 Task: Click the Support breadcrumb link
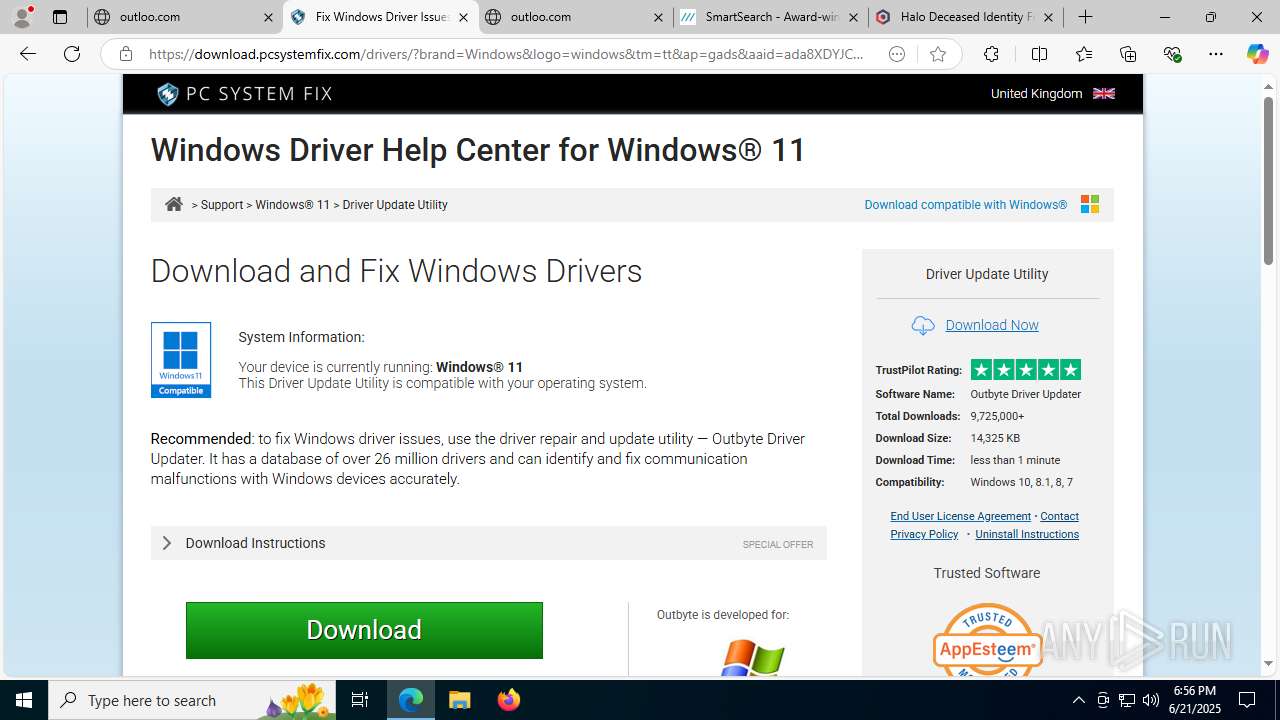[x=222, y=205]
